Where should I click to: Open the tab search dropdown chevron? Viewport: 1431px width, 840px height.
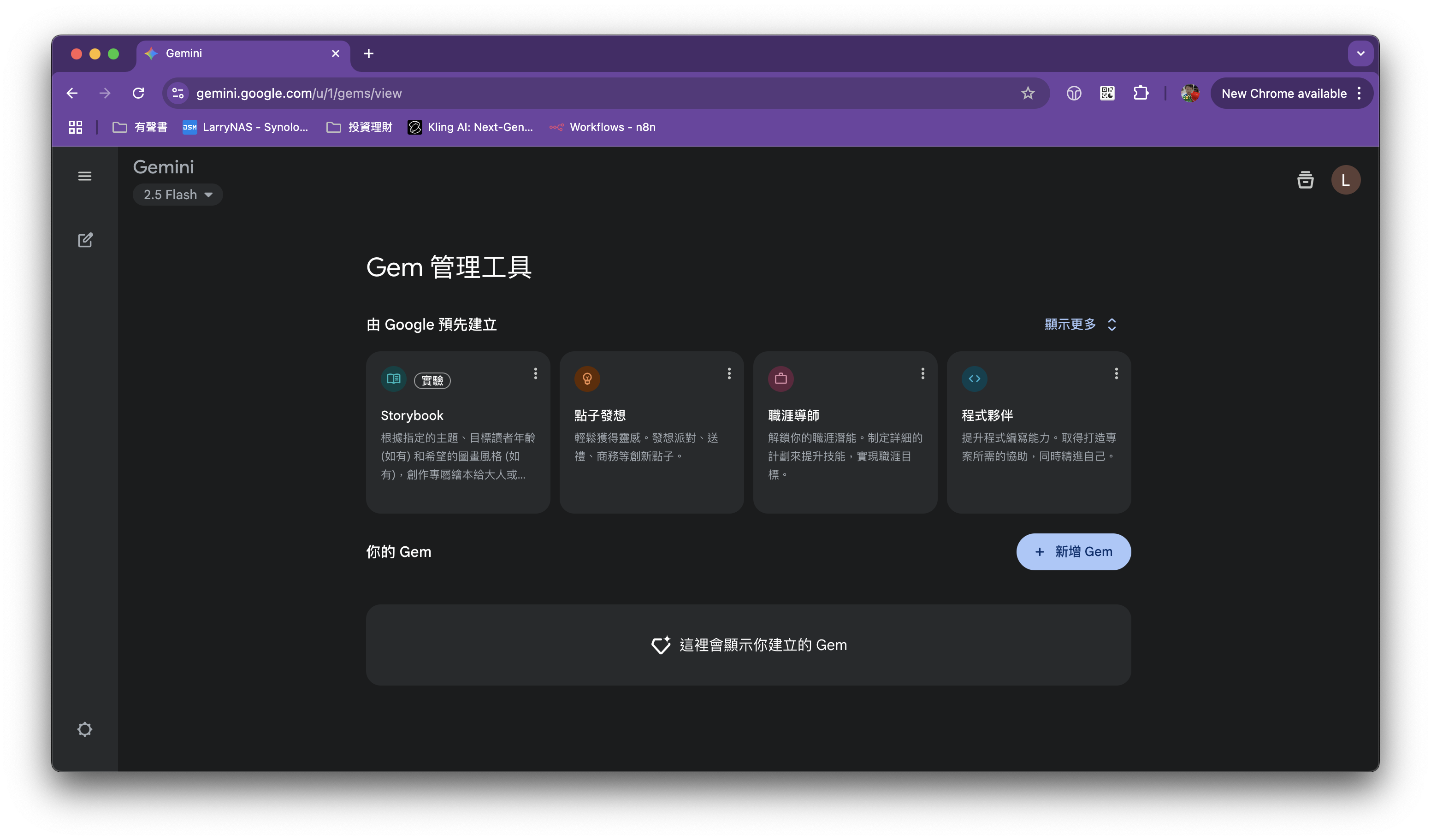coord(1360,53)
